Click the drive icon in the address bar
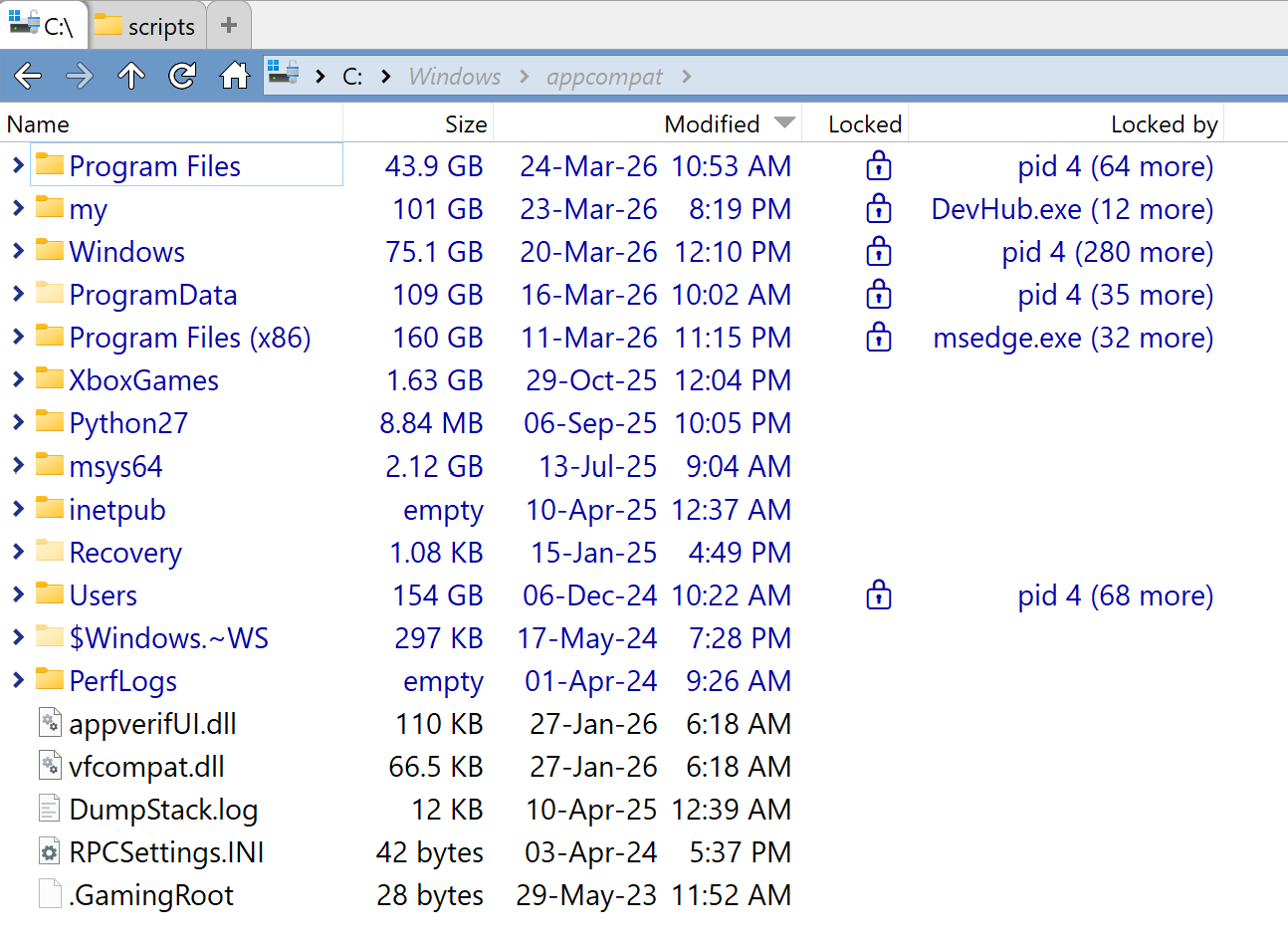The width and height of the screenshot is (1288, 946). [284, 73]
